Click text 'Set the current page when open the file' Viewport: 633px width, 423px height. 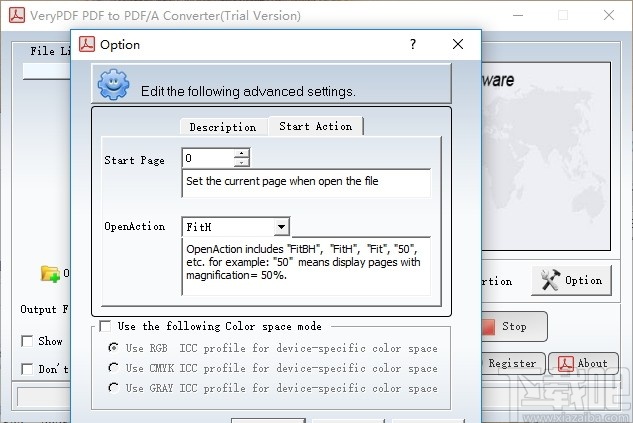[282, 181]
